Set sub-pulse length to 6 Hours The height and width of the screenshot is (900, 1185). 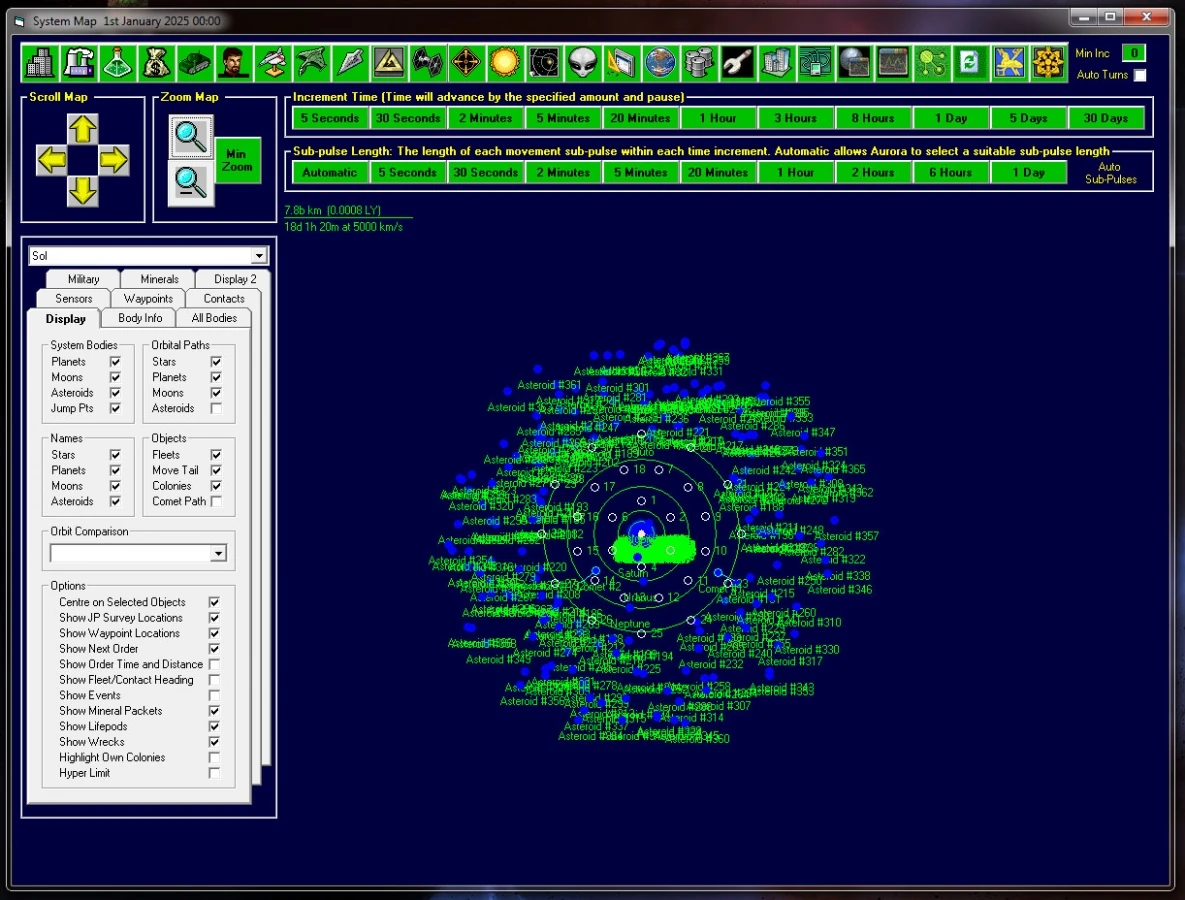coord(950,172)
